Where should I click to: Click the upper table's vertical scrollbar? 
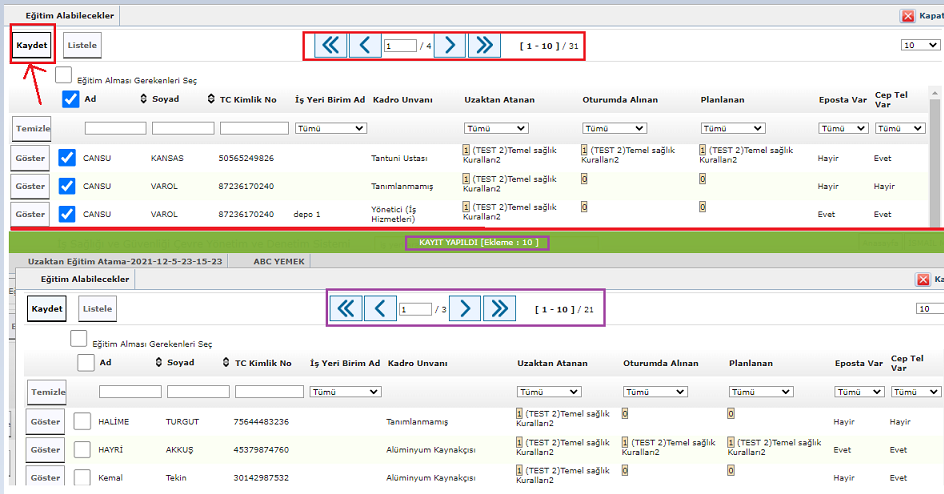tap(935, 160)
